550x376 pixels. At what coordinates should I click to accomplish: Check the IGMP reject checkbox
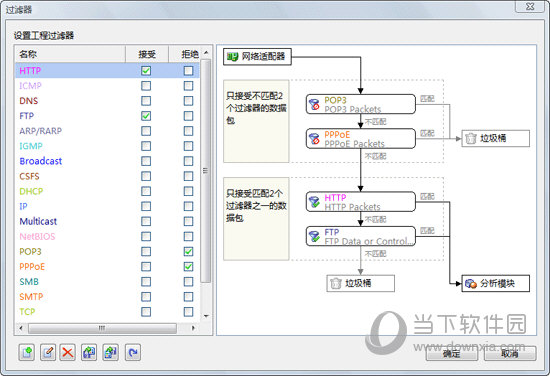188,146
